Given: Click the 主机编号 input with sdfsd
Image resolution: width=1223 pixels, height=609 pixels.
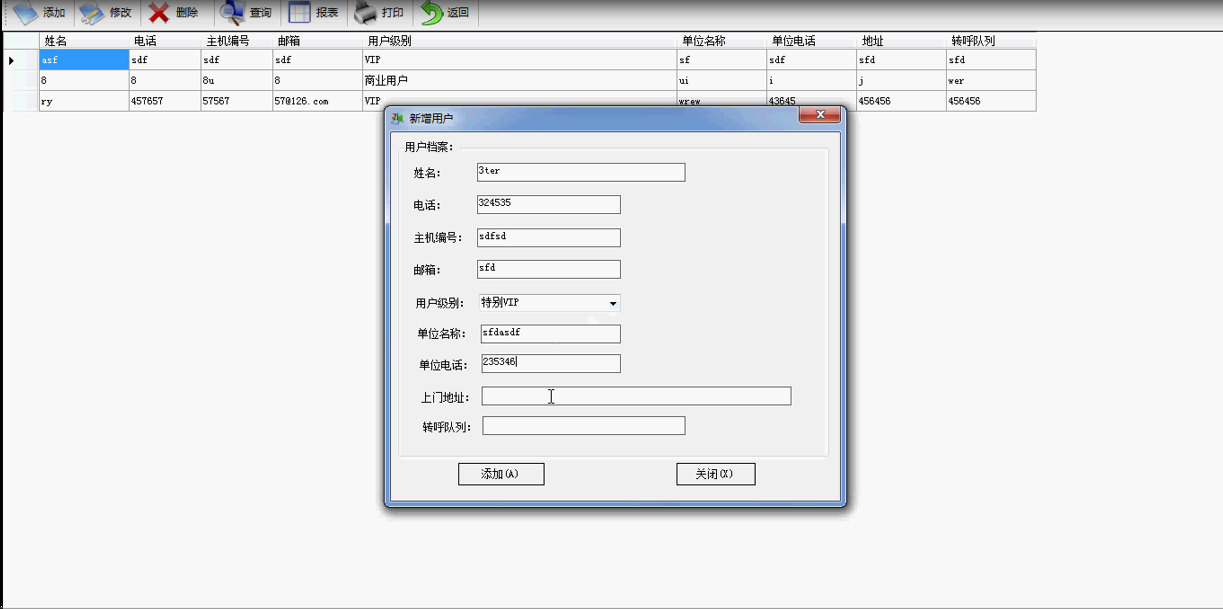Looking at the screenshot, I should click(549, 238).
